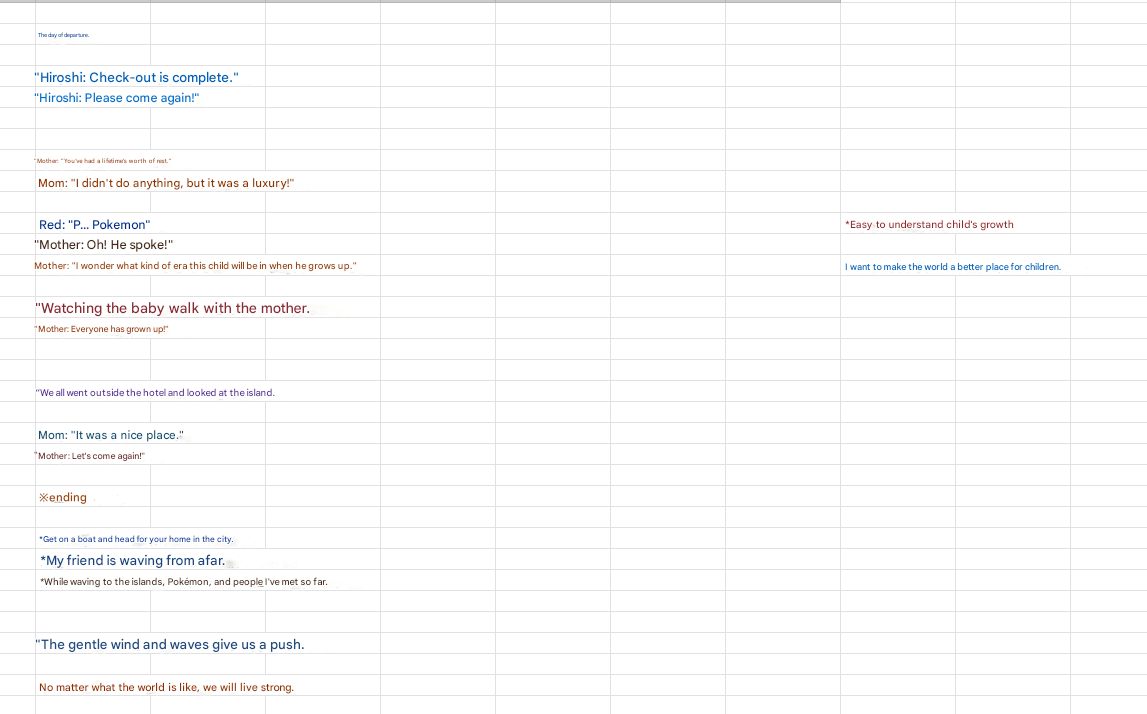The width and height of the screenshot is (1147, 714).
Task: Select the cell reading "The day of departure."
Action: click(64, 35)
